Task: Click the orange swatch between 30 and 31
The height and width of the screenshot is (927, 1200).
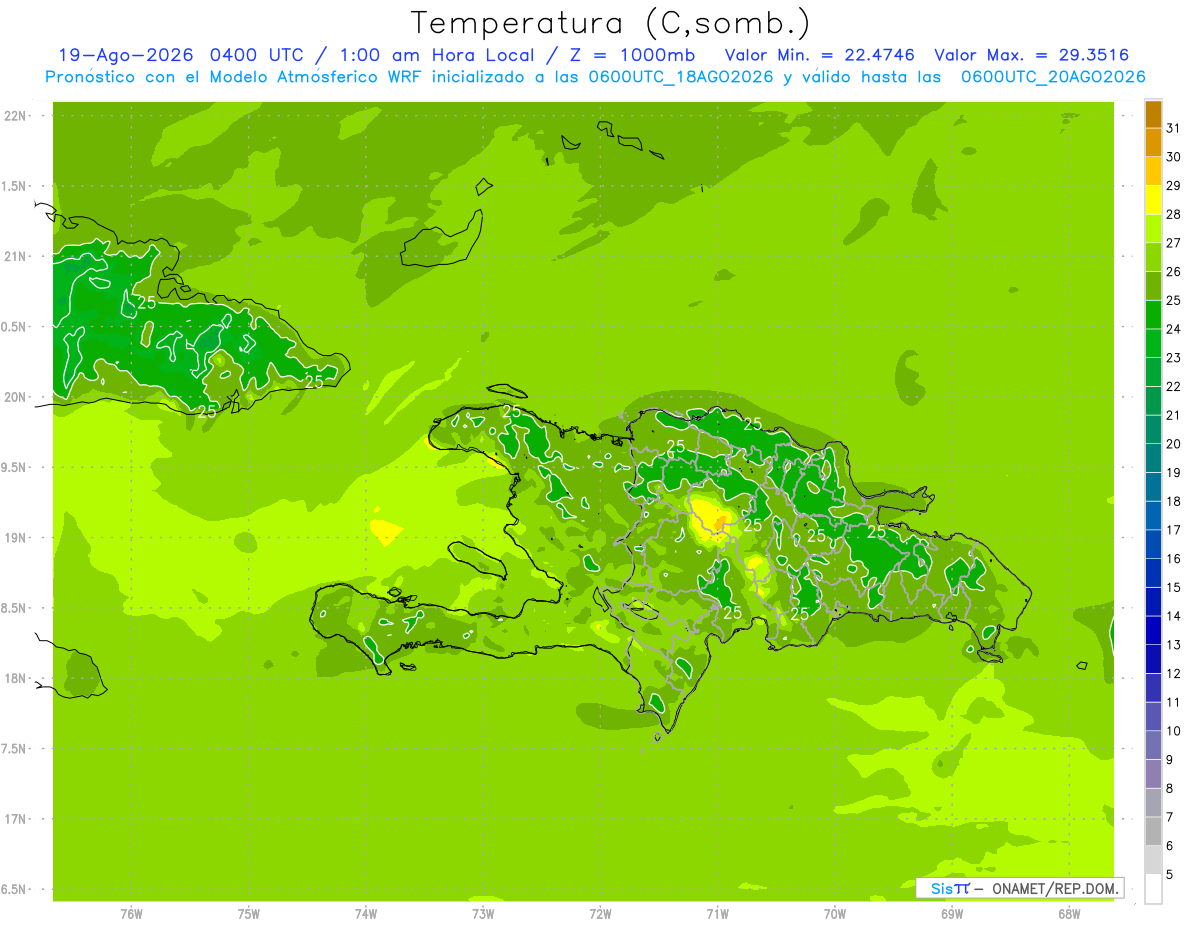Action: (1153, 142)
